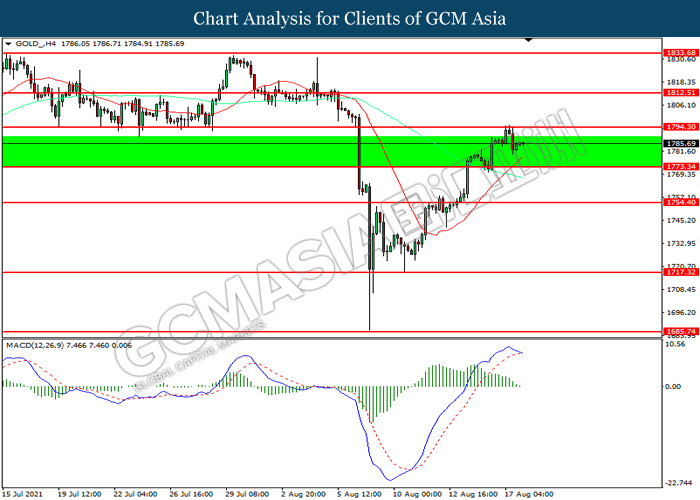
Task: Click the 17 Aug 04:00 time label
Action: [529, 494]
